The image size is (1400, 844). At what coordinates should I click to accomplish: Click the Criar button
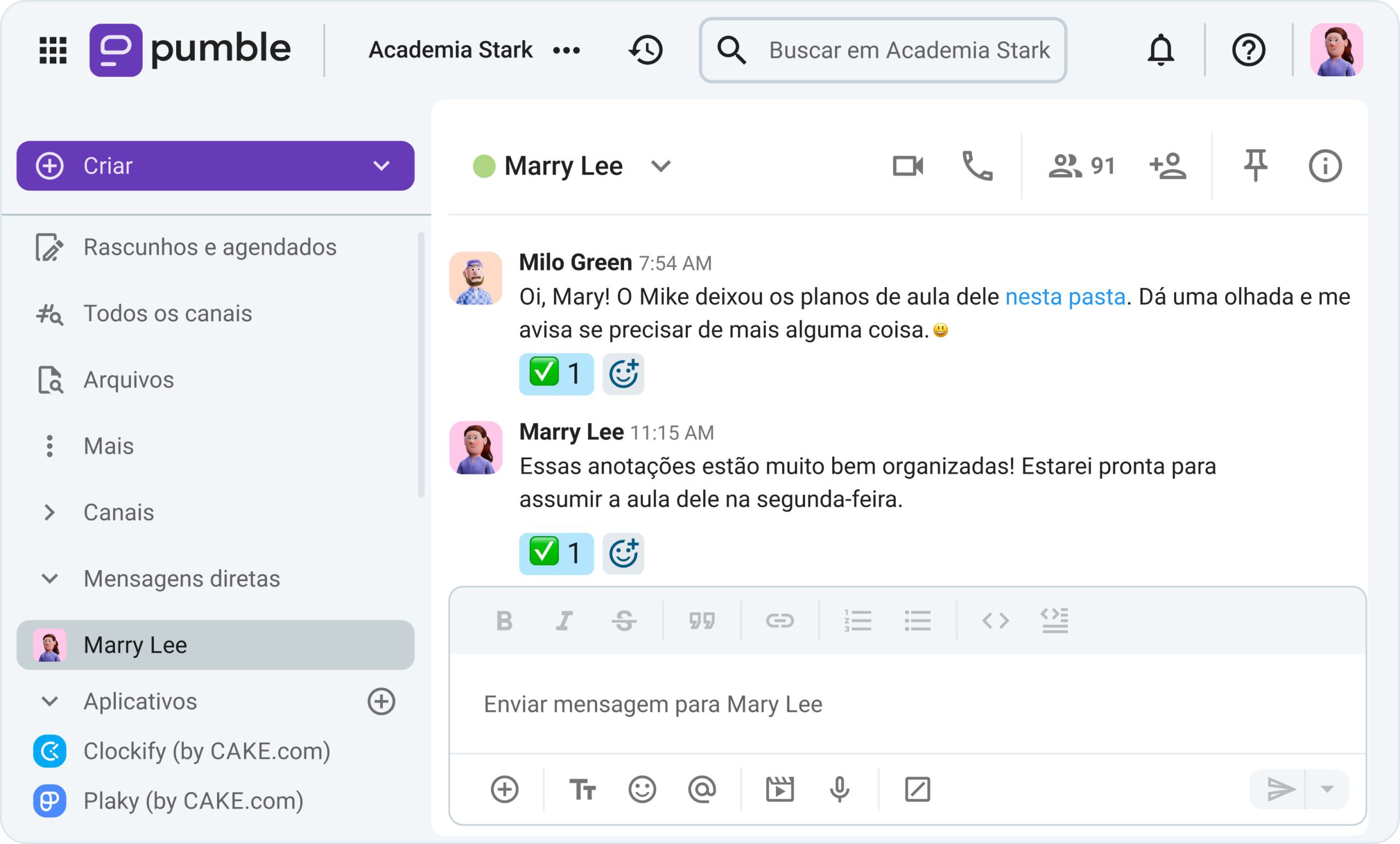[x=215, y=166]
